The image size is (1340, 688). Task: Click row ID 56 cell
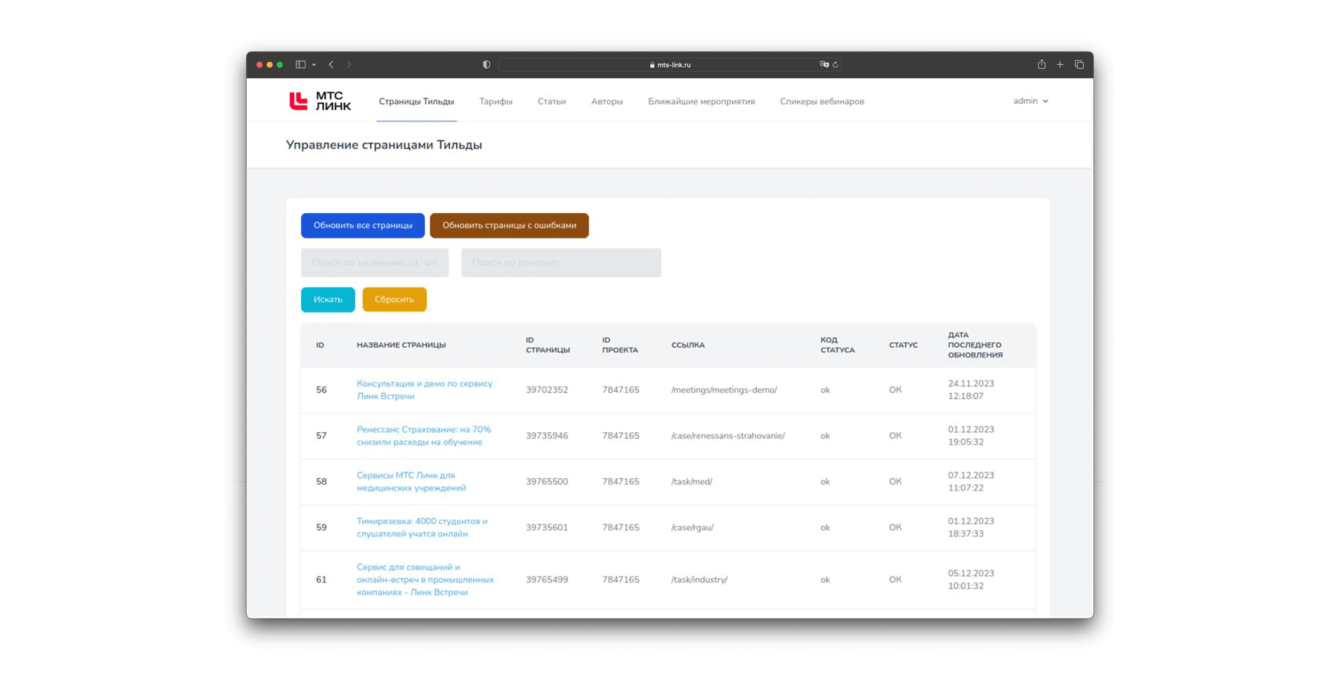[321, 390]
